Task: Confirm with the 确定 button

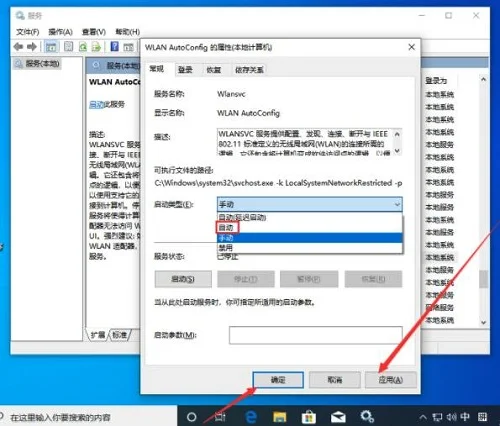Action: [x=278, y=380]
